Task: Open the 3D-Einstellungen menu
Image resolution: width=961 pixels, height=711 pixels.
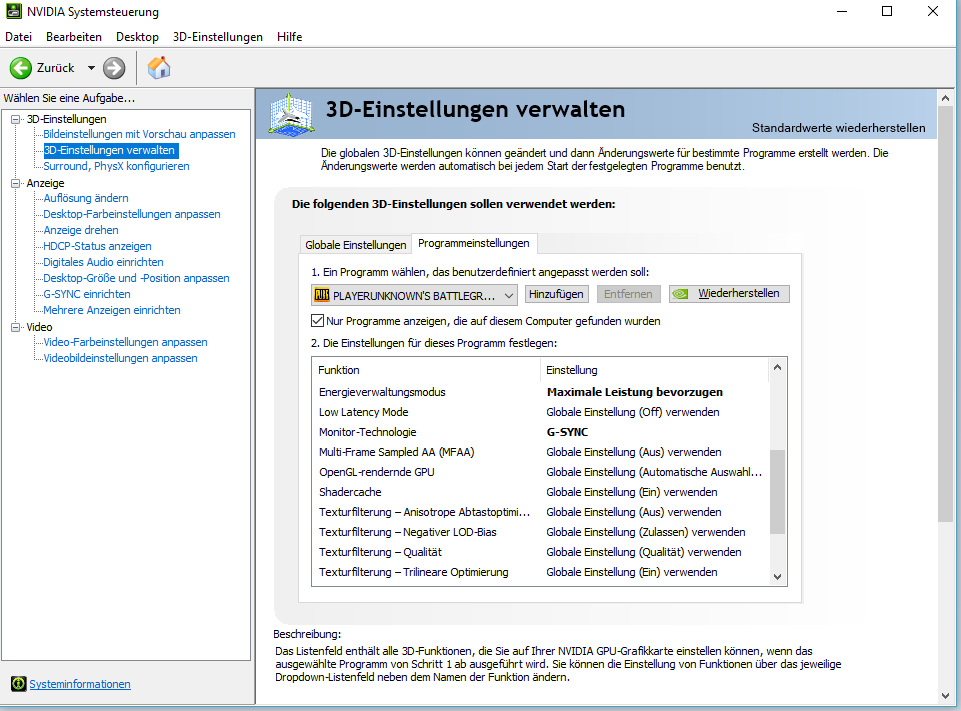Action: (218, 37)
